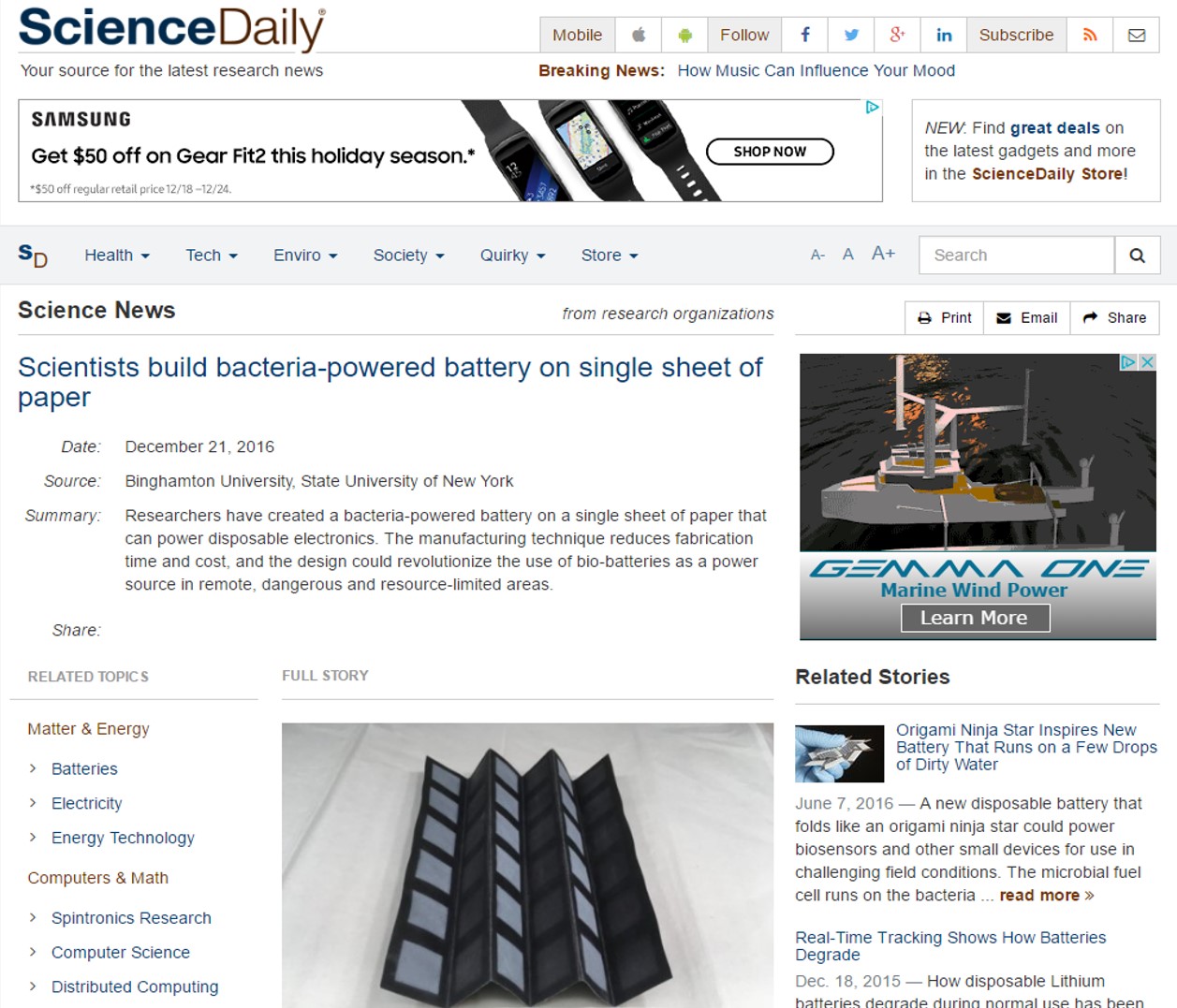Click the Android app icon
1177x1008 pixels.
click(x=684, y=36)
